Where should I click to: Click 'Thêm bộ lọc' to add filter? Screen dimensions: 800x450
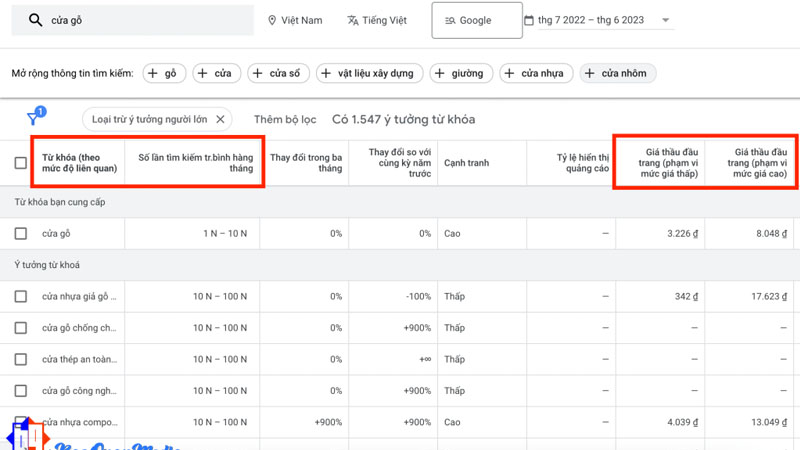[x=285, y=120]
